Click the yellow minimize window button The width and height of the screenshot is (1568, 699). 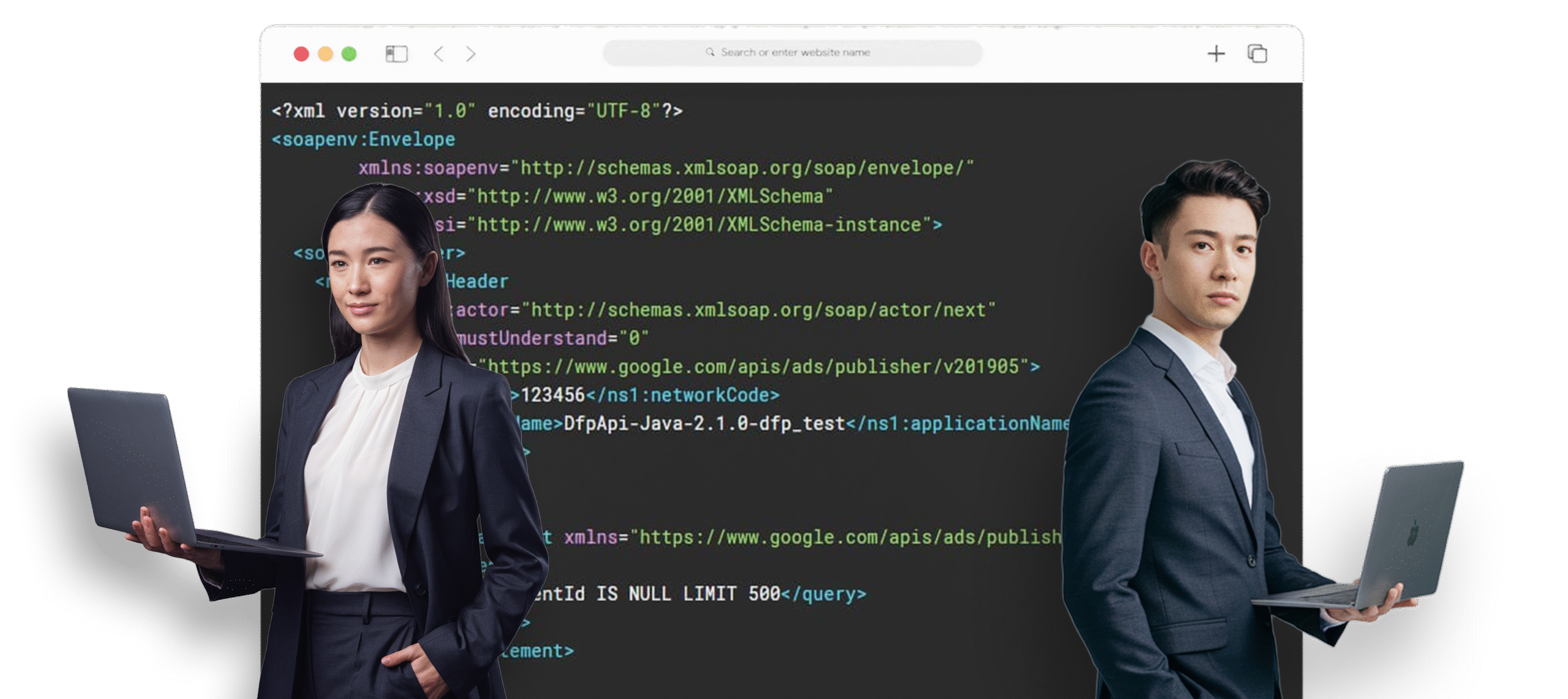[x=325, y=54]
